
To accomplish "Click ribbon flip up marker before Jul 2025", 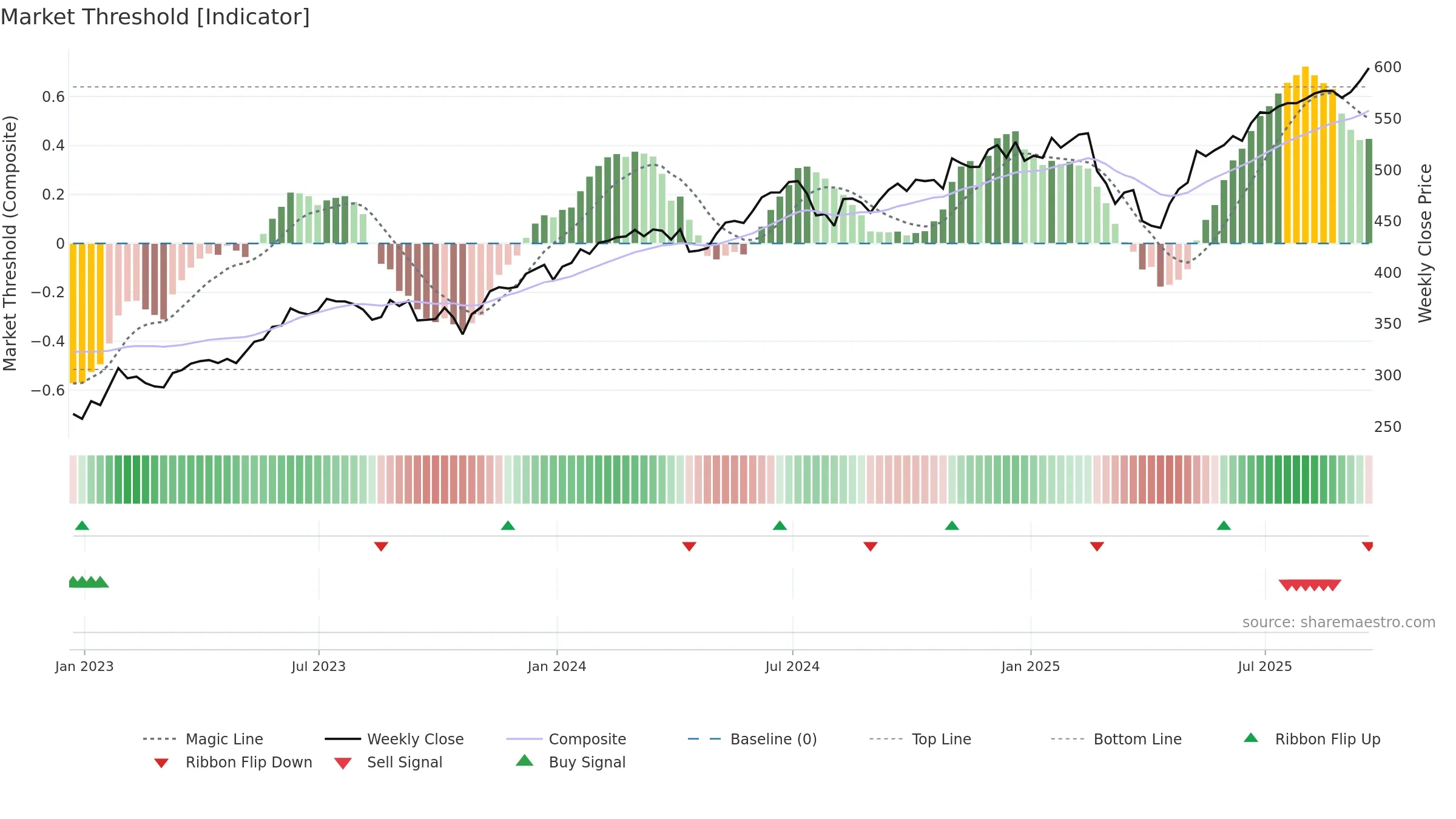I will click(x=1224, y=525).
